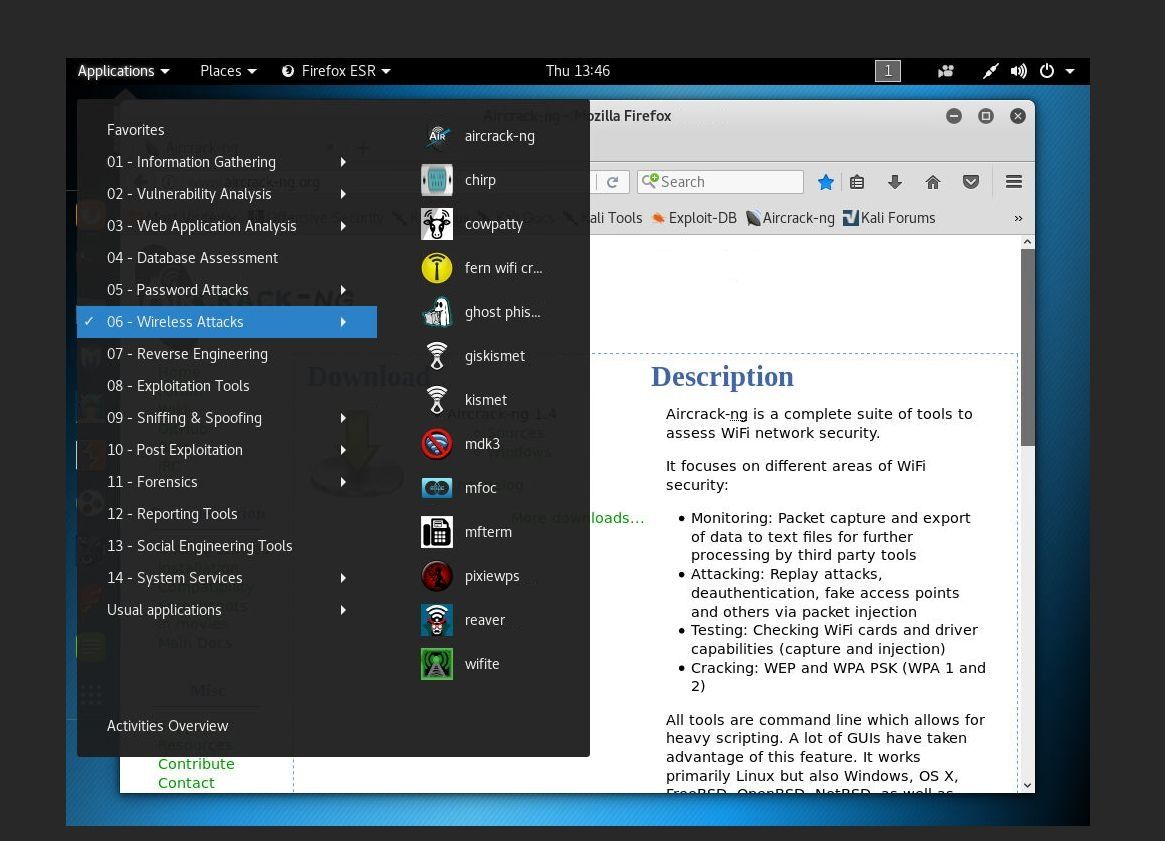Viewport: 1165px width, 841px height.
Task: Click the network connection icon in top bar
Action: tap(990, 71)
